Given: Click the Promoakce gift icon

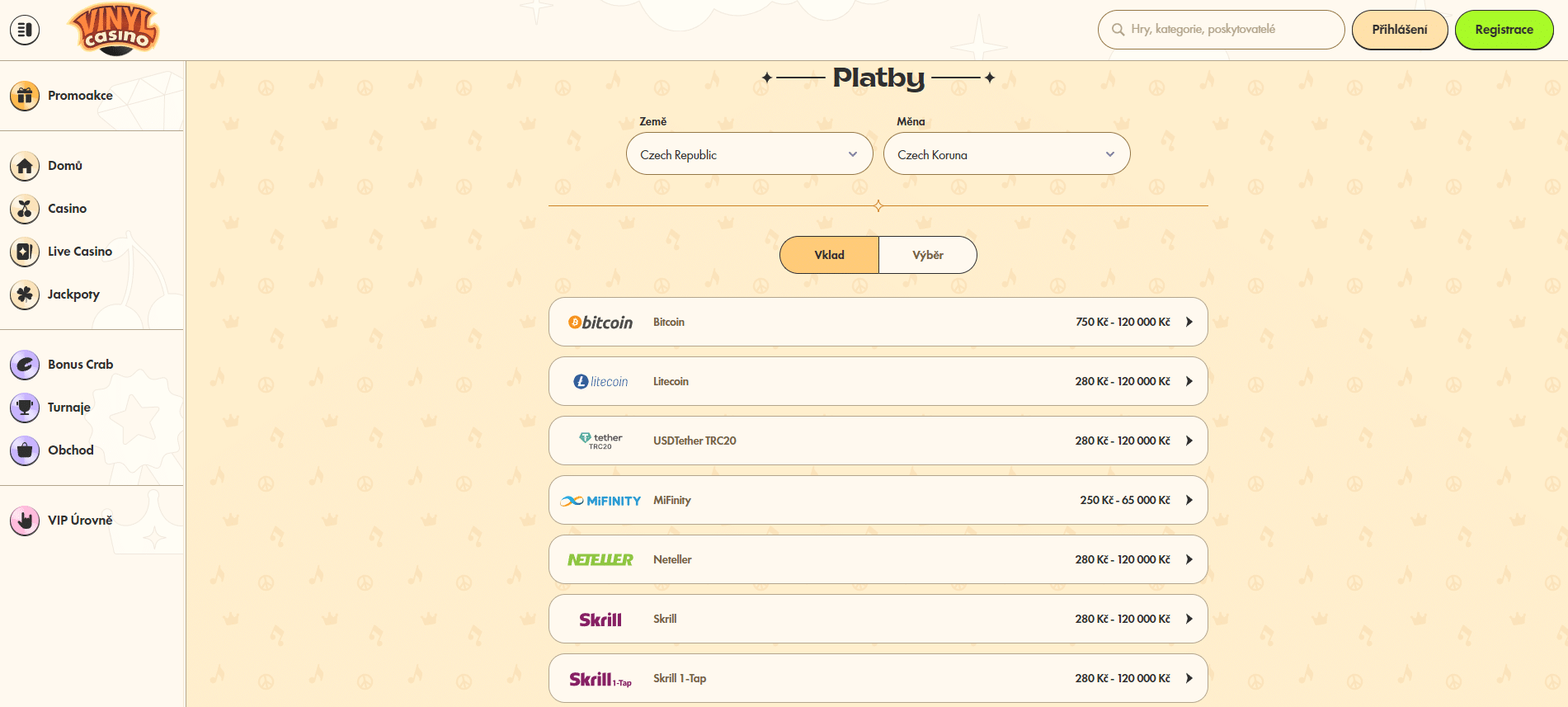Looking at the screenshot, I should [x=25, y=96].
